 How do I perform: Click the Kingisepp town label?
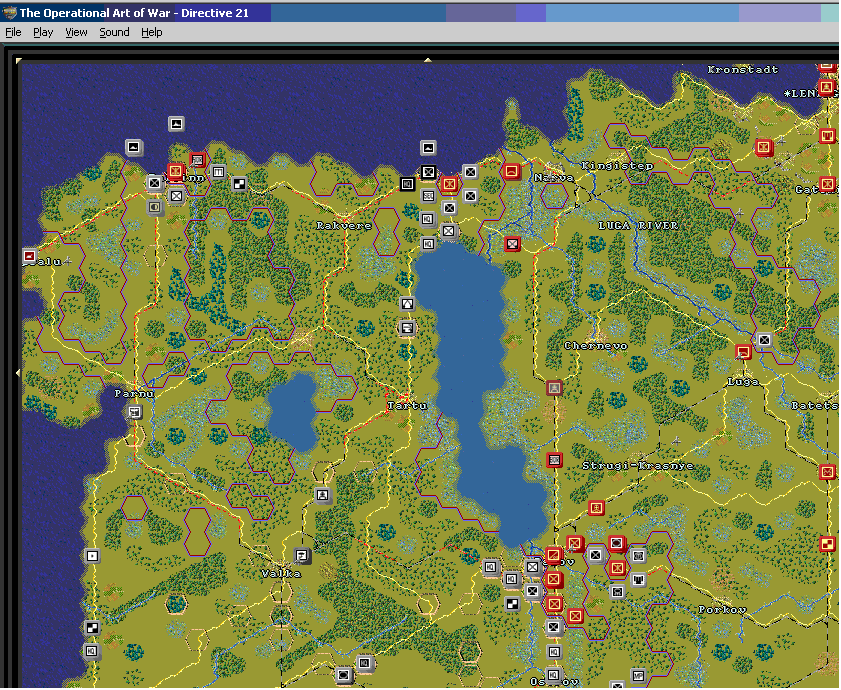tap(617, 166)
